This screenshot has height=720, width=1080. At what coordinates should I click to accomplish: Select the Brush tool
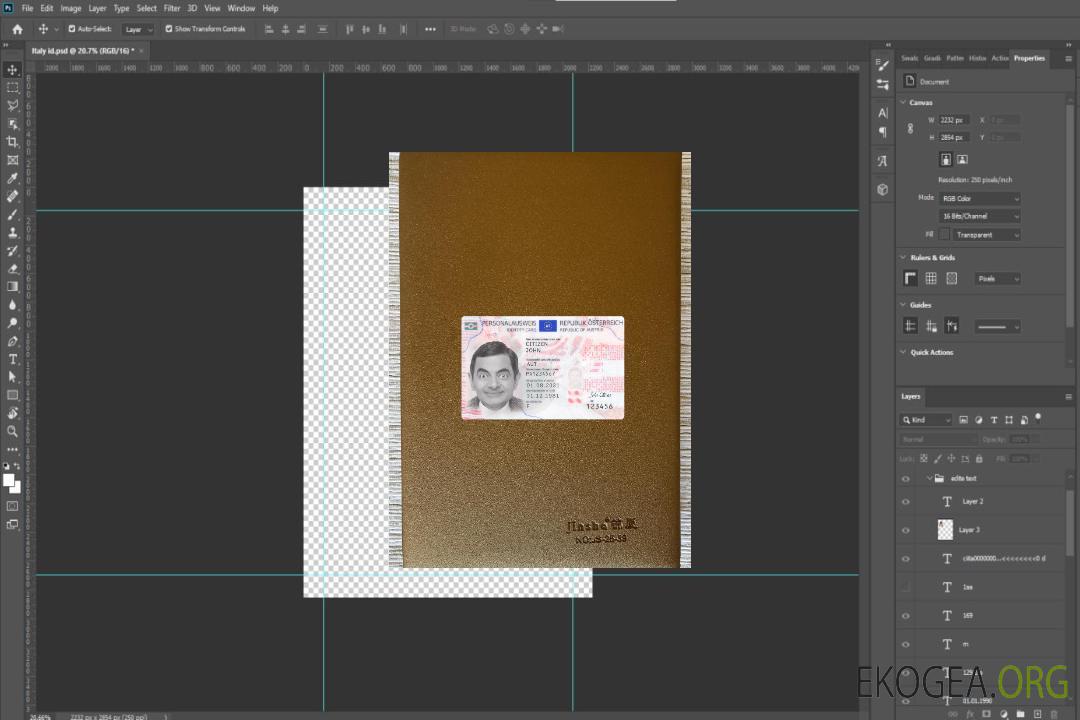[x=12, y=214]
